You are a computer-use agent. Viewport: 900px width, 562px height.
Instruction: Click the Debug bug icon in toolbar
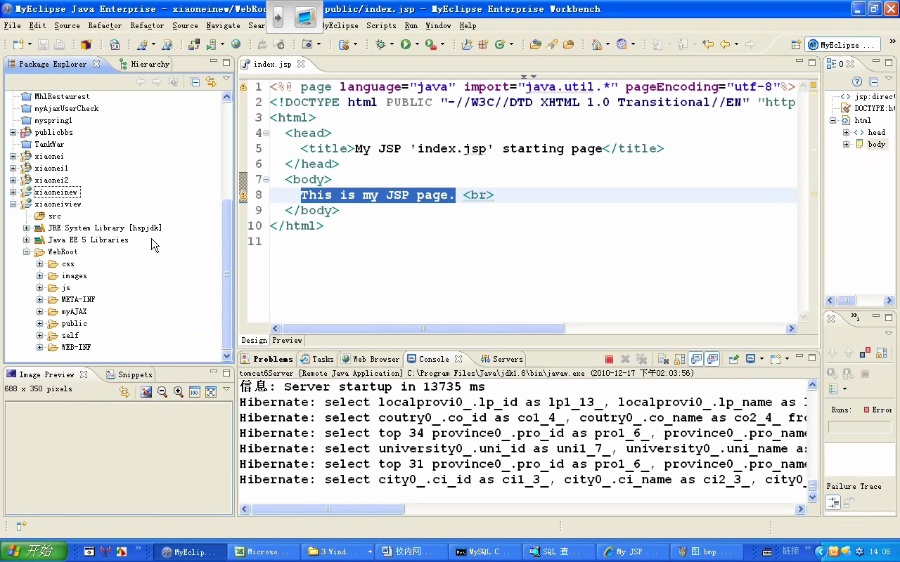[380, 45]
